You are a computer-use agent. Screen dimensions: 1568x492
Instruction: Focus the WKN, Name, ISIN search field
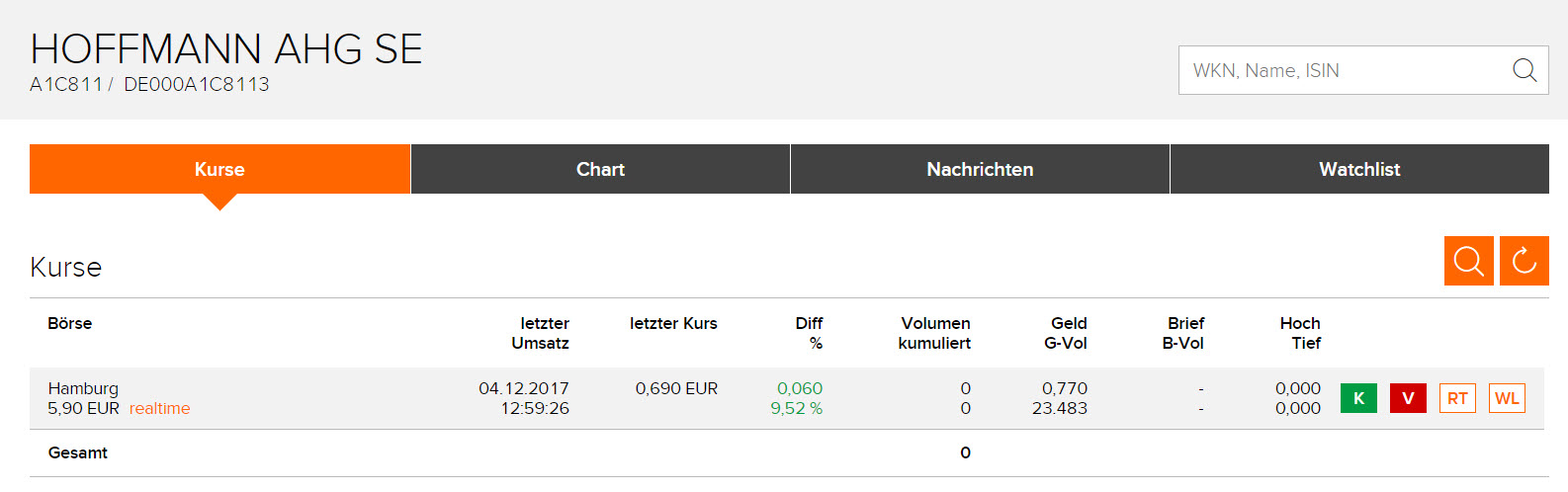[x=1345, y=70]
